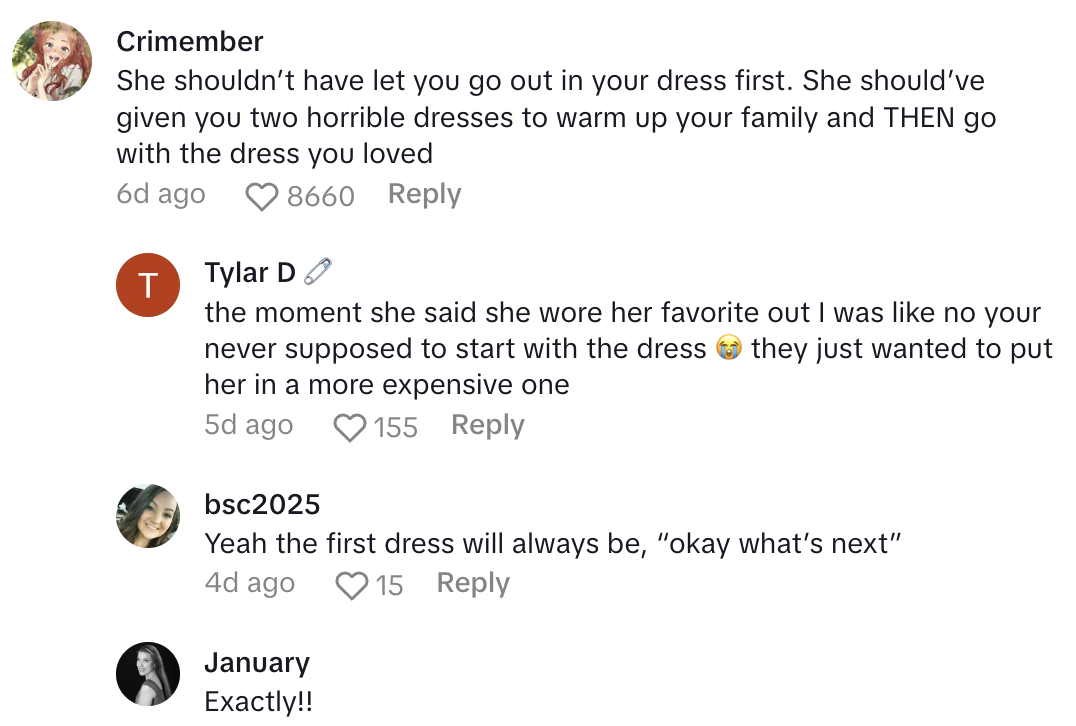Select the January username
Screen dimensions: 1076x726
(257, 663)
